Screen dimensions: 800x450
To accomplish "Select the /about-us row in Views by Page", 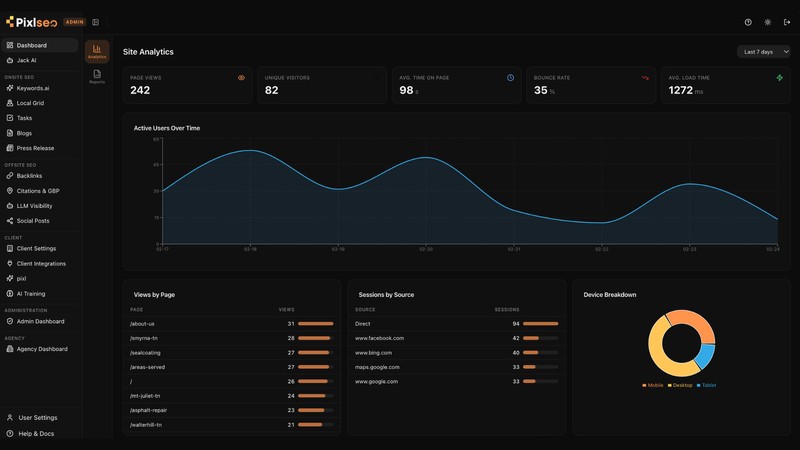I will [232, 323].
